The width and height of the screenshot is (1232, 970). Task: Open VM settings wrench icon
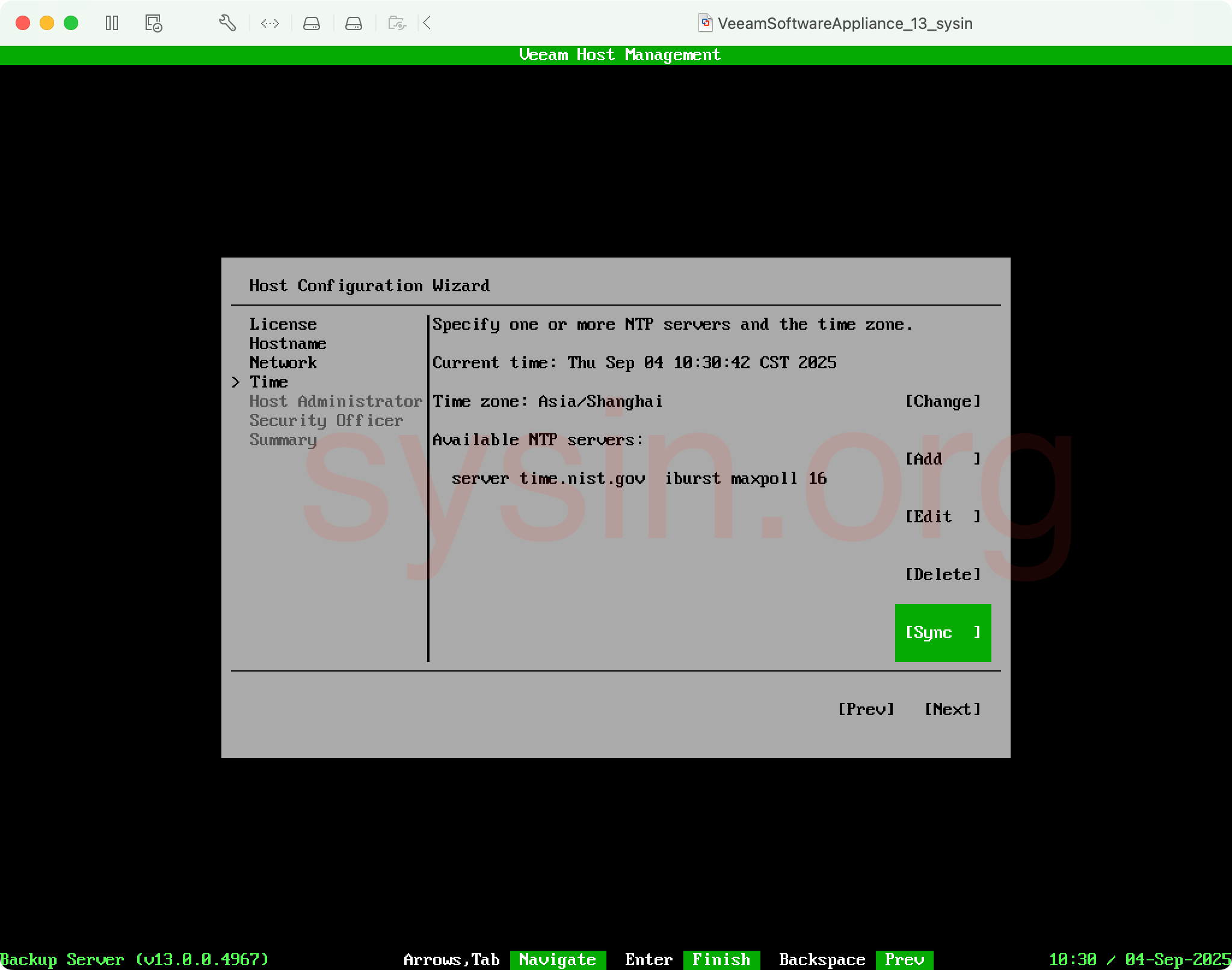[227, 23]
